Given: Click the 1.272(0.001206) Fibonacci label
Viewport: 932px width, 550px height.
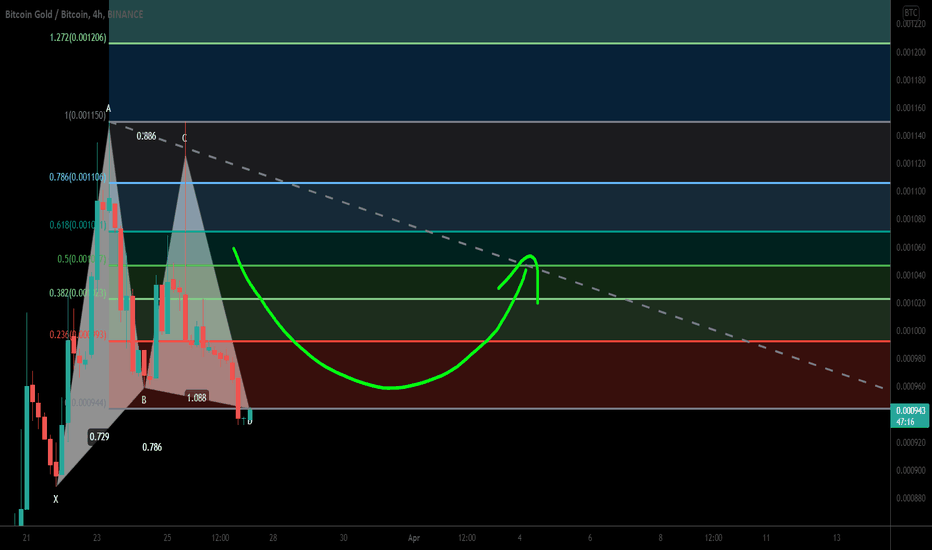Looking at the screenshot, I should click(x=78, y=37).
